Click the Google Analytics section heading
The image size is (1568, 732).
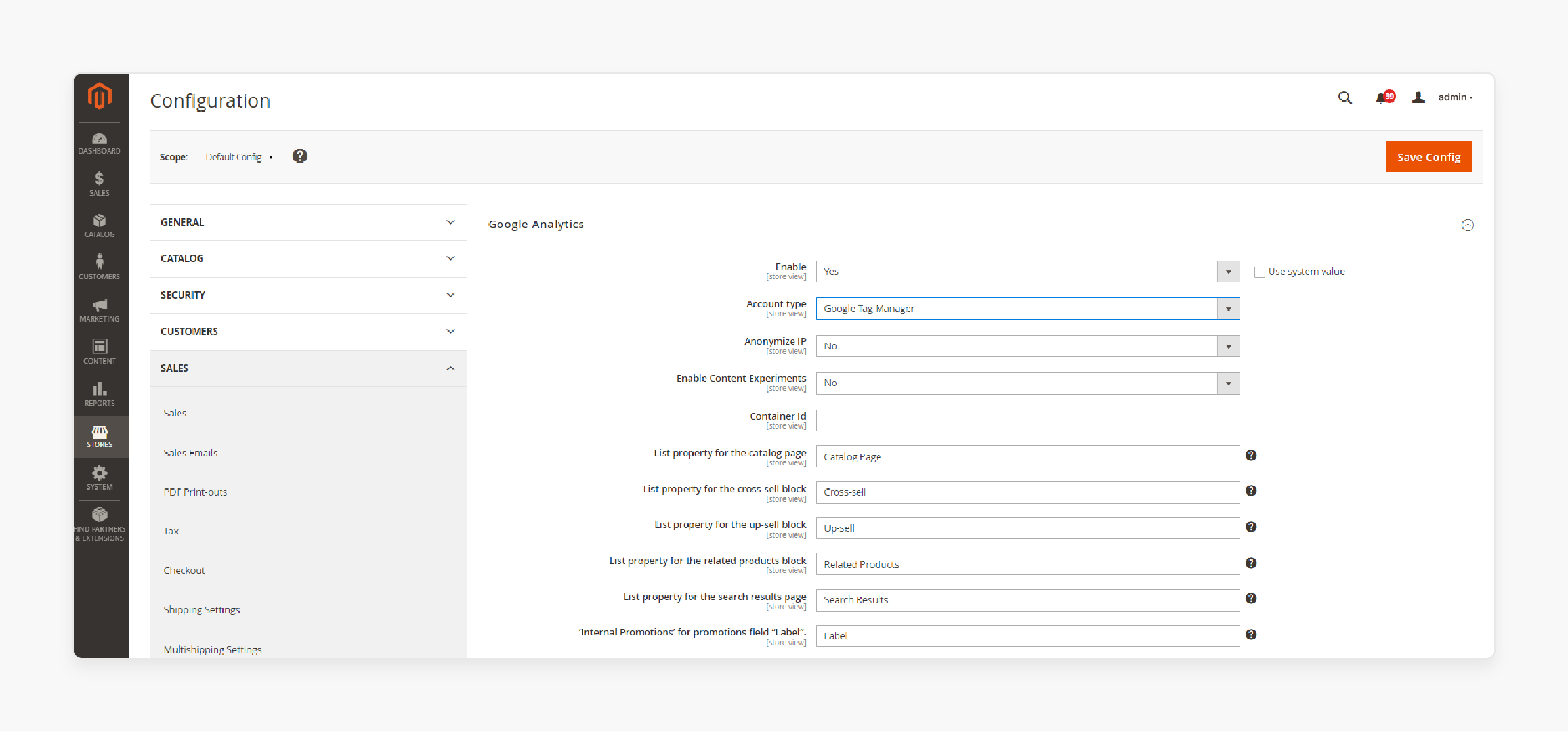[x=536, y=225]
